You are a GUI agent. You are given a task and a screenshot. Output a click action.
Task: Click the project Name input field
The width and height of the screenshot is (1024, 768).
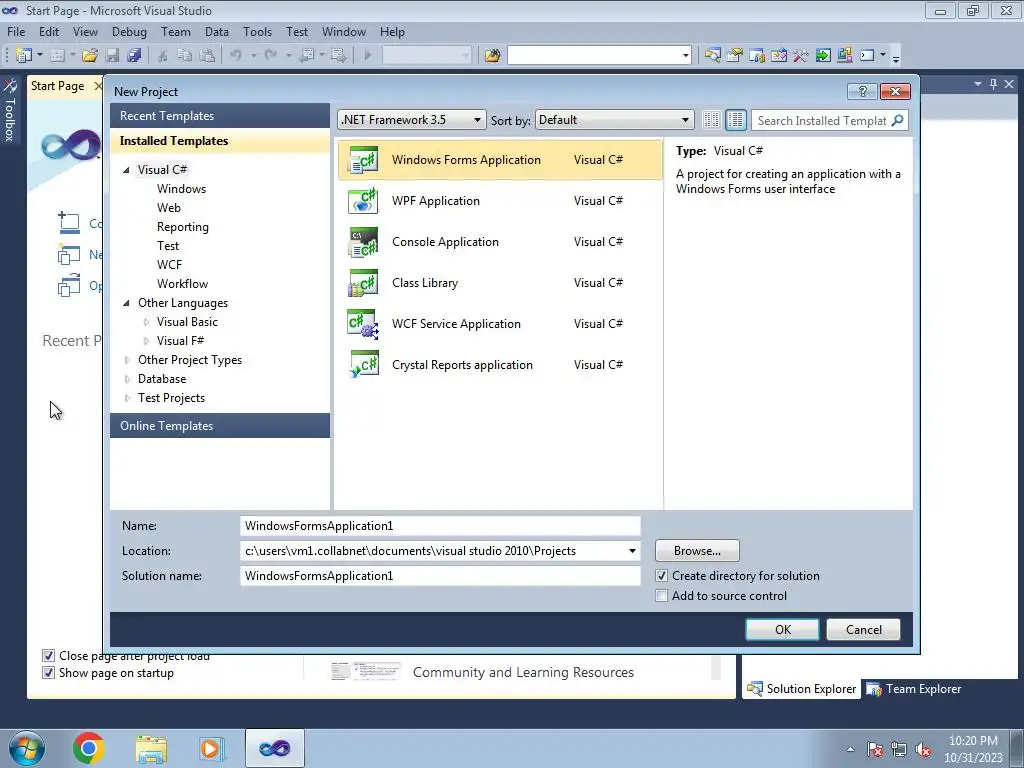tap(440, 526)
